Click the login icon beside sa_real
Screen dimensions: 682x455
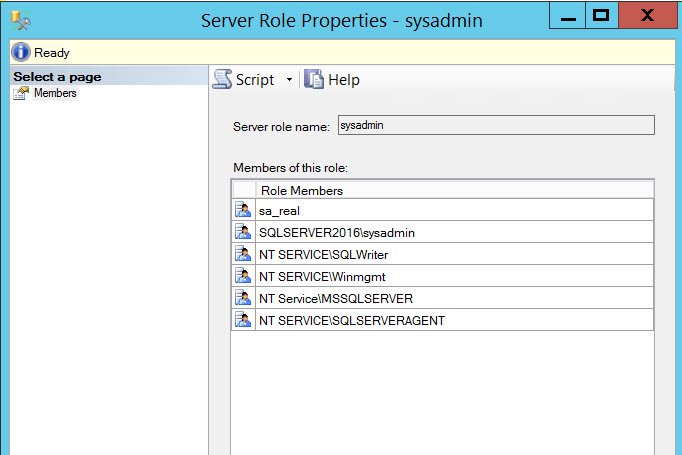(243, 210)
